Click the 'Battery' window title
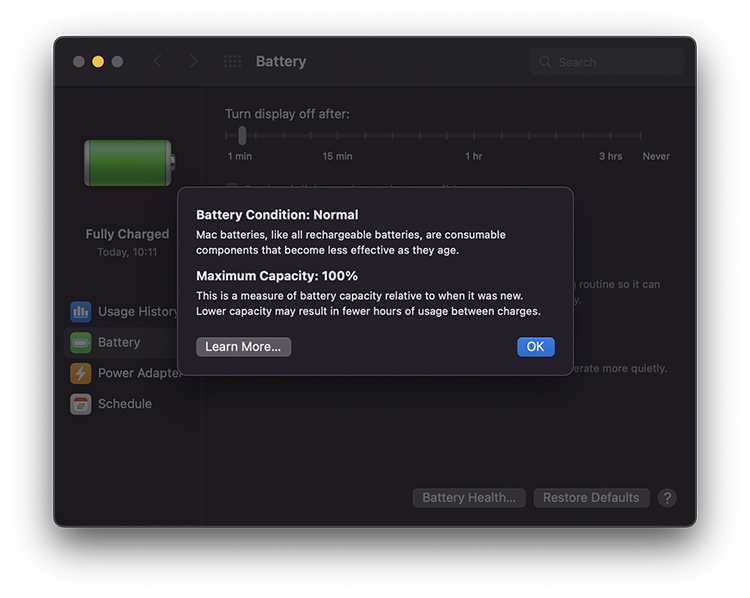The height and width of the screenshot is (598, 750). (281, 61)
